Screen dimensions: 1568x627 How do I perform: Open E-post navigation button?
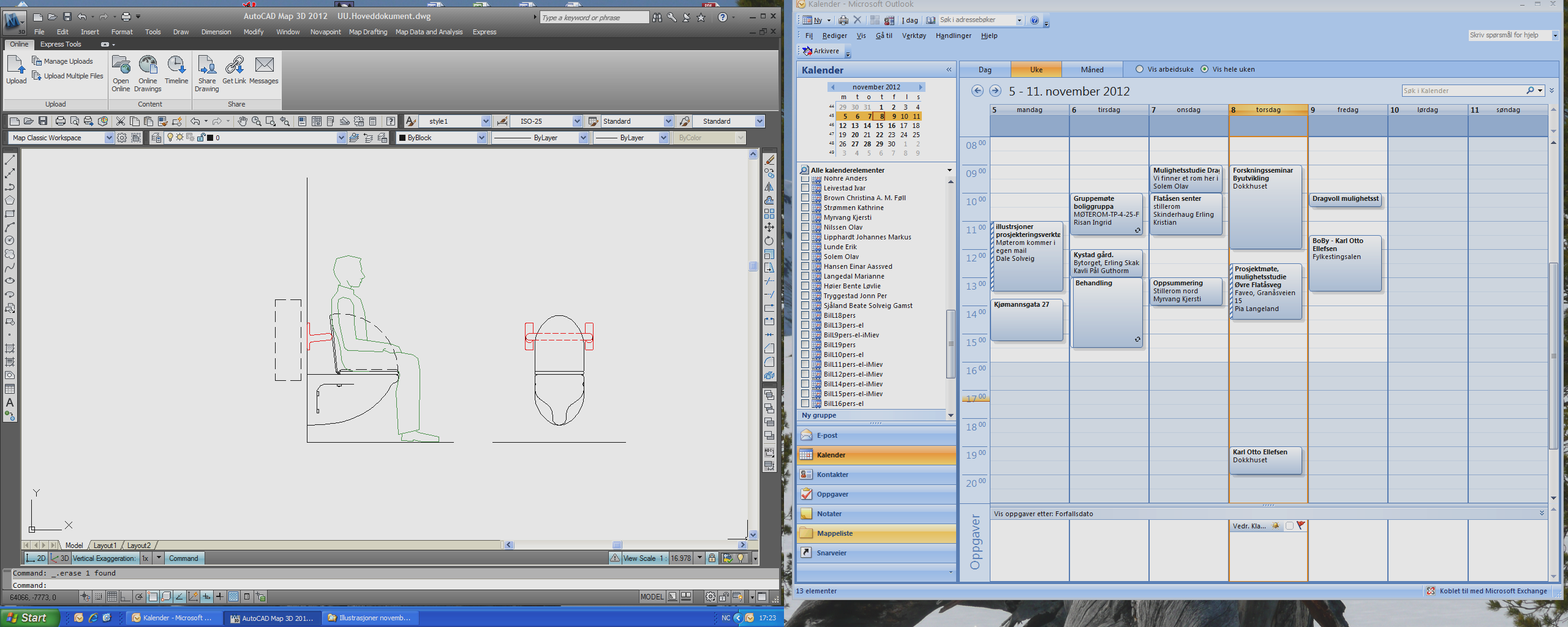(x=876, y=435)
